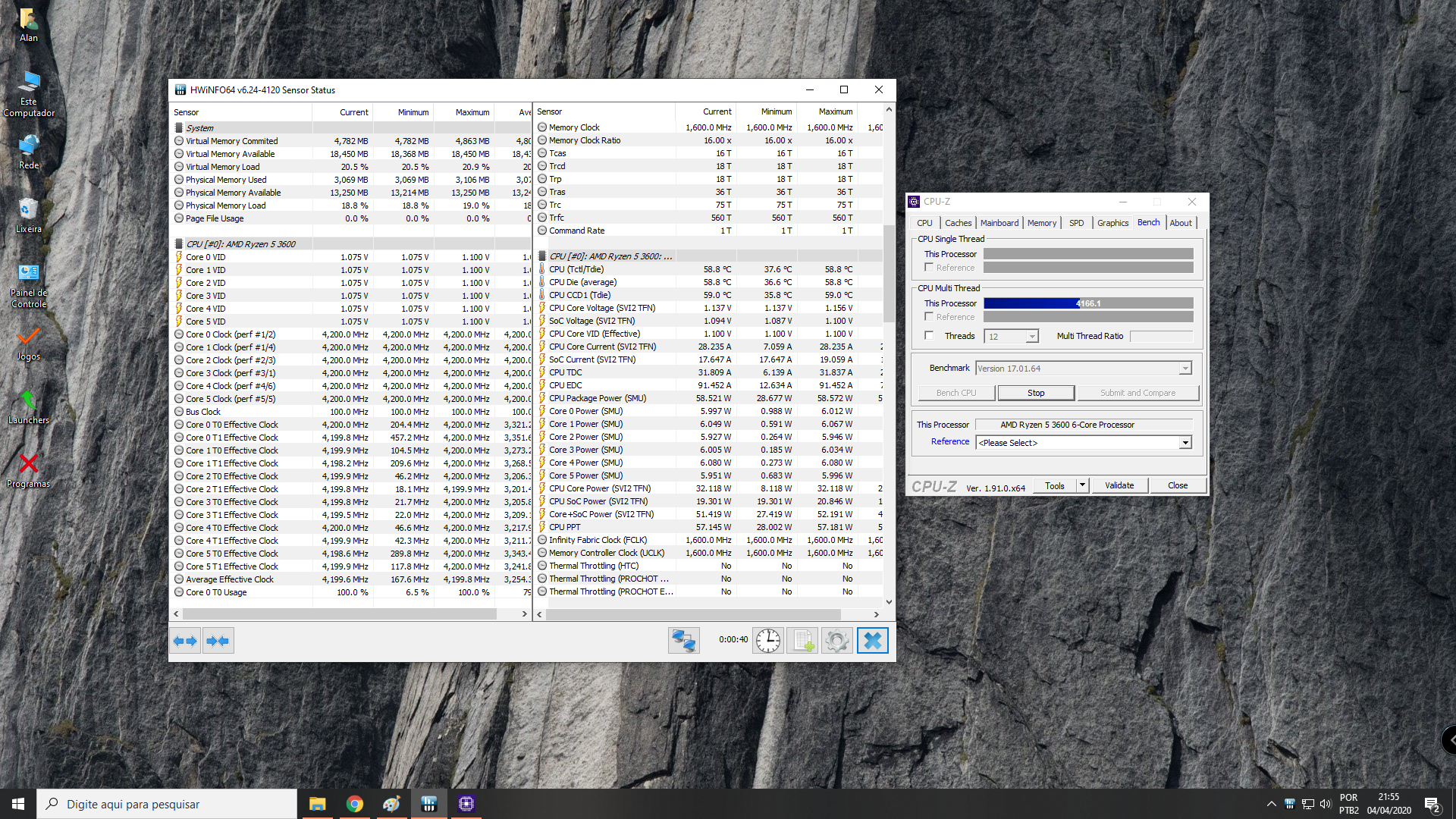Click HWiNFO collapse panes arrows icon
The image size is (1456, 819).
tap(218, 641)
